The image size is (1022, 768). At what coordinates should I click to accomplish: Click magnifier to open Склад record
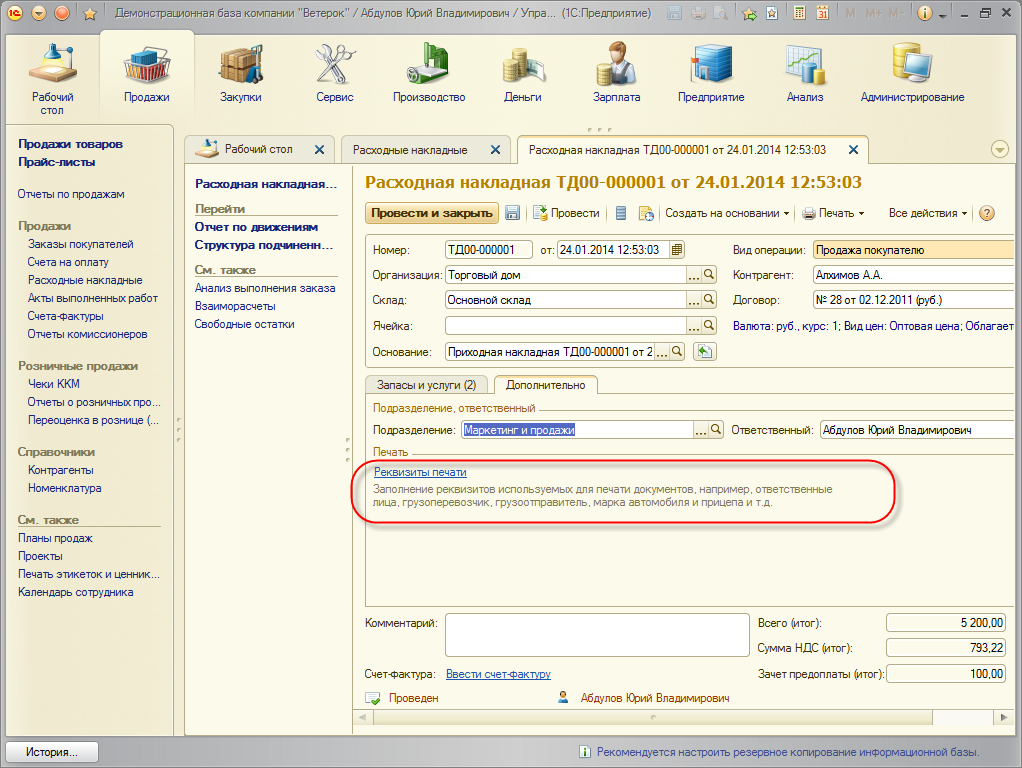pos(709,299)
